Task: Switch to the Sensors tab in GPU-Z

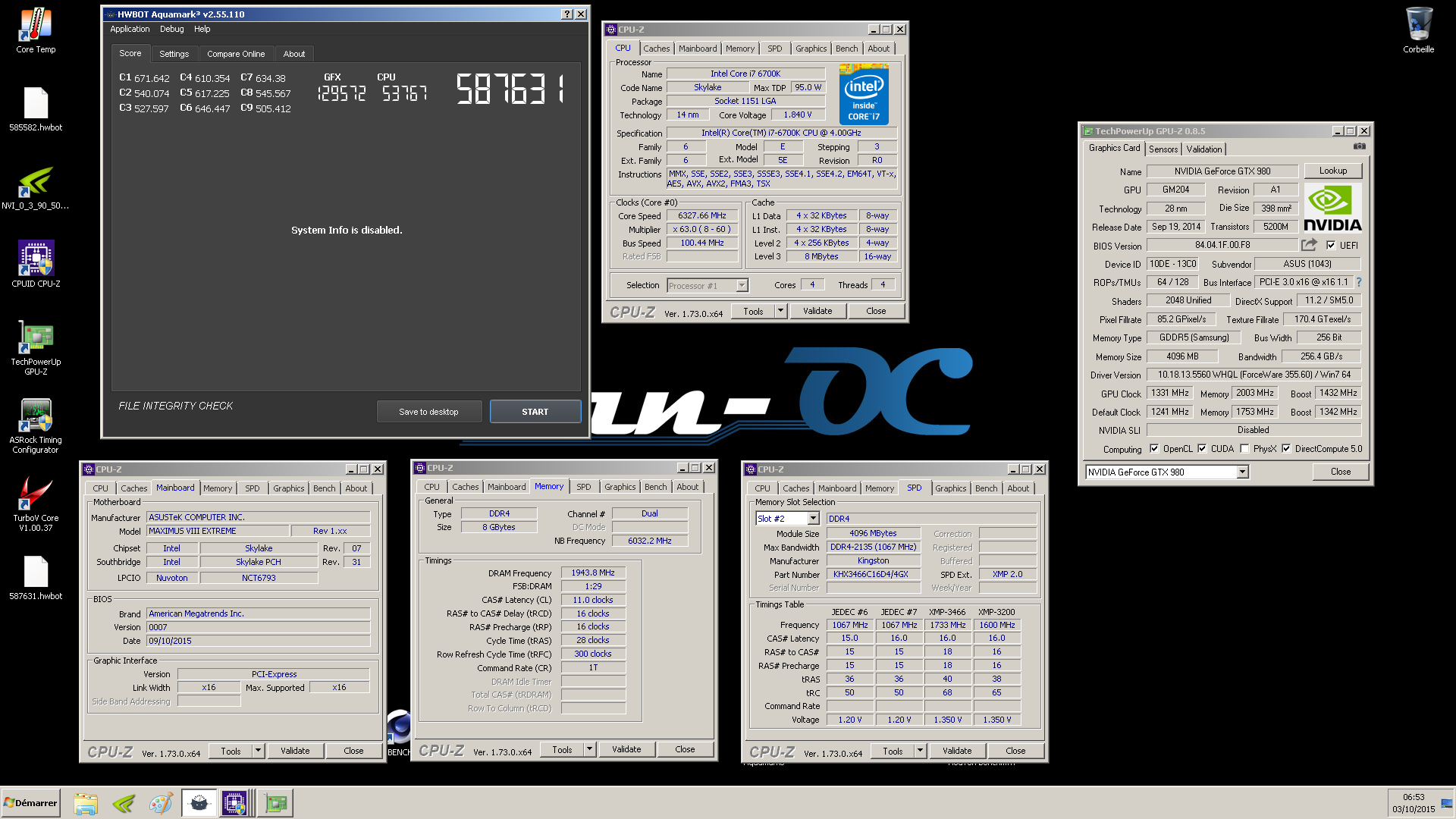Action: [1163, 149]
